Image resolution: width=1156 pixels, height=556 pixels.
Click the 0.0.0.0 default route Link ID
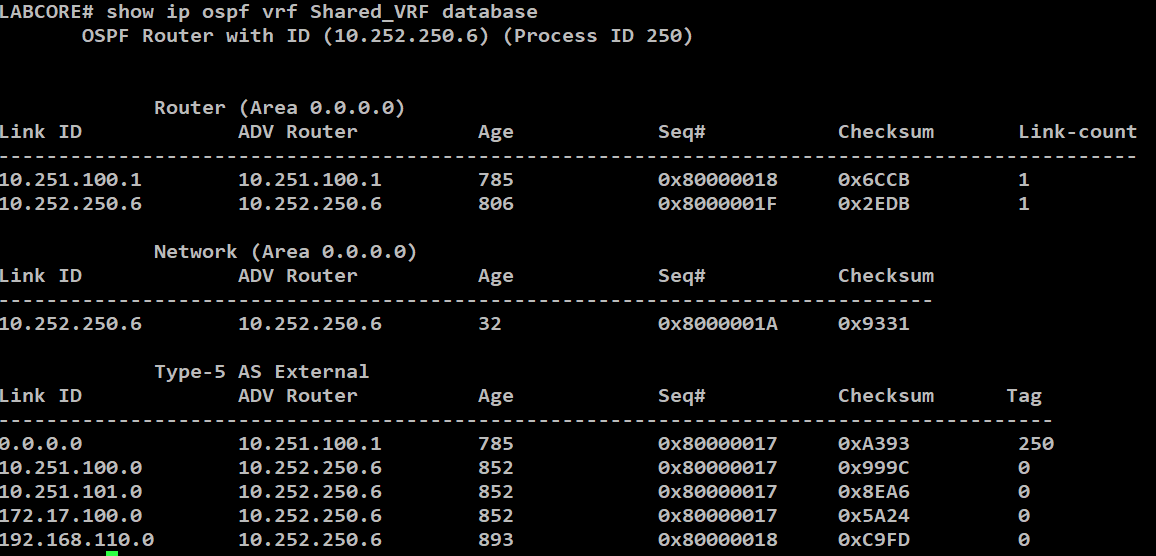41,444
